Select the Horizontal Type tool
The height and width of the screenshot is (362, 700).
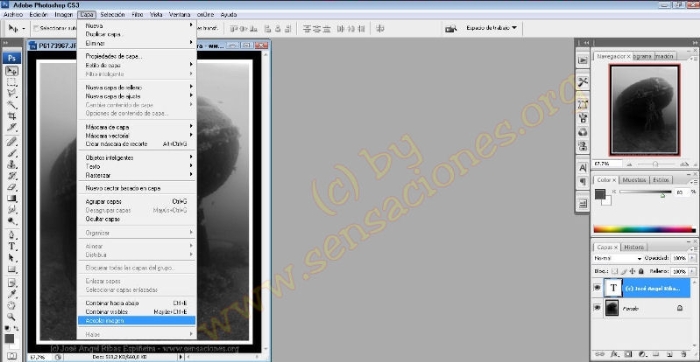coord(12,246)
